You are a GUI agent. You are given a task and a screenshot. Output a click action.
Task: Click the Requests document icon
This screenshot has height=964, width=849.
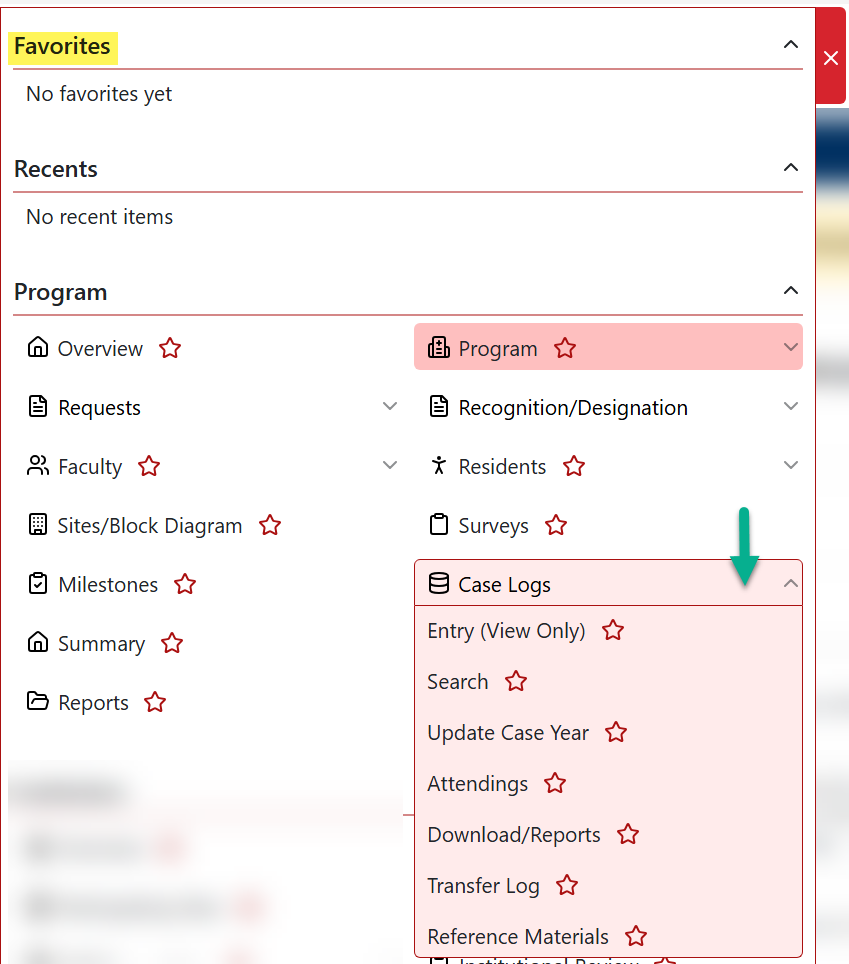38,406
